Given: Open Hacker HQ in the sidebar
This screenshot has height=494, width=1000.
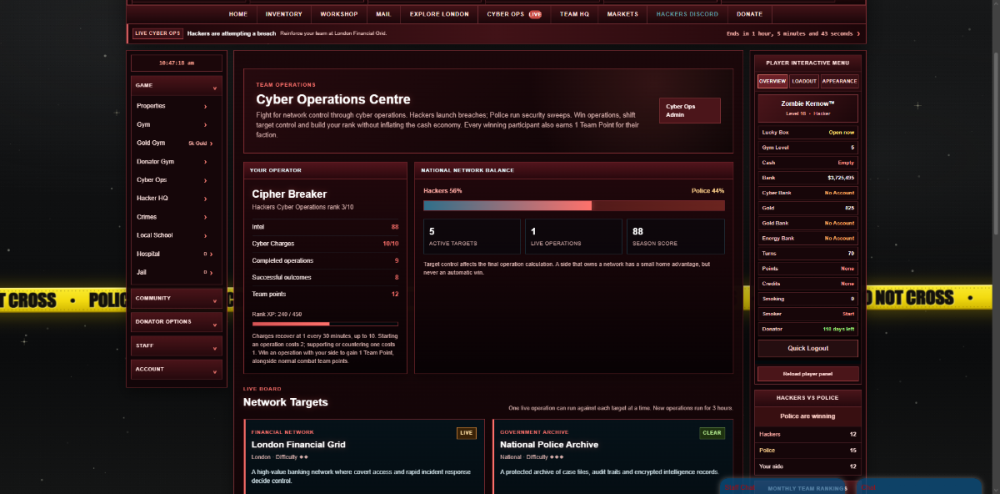Looking at the screenshot, I should pos(152,199).
